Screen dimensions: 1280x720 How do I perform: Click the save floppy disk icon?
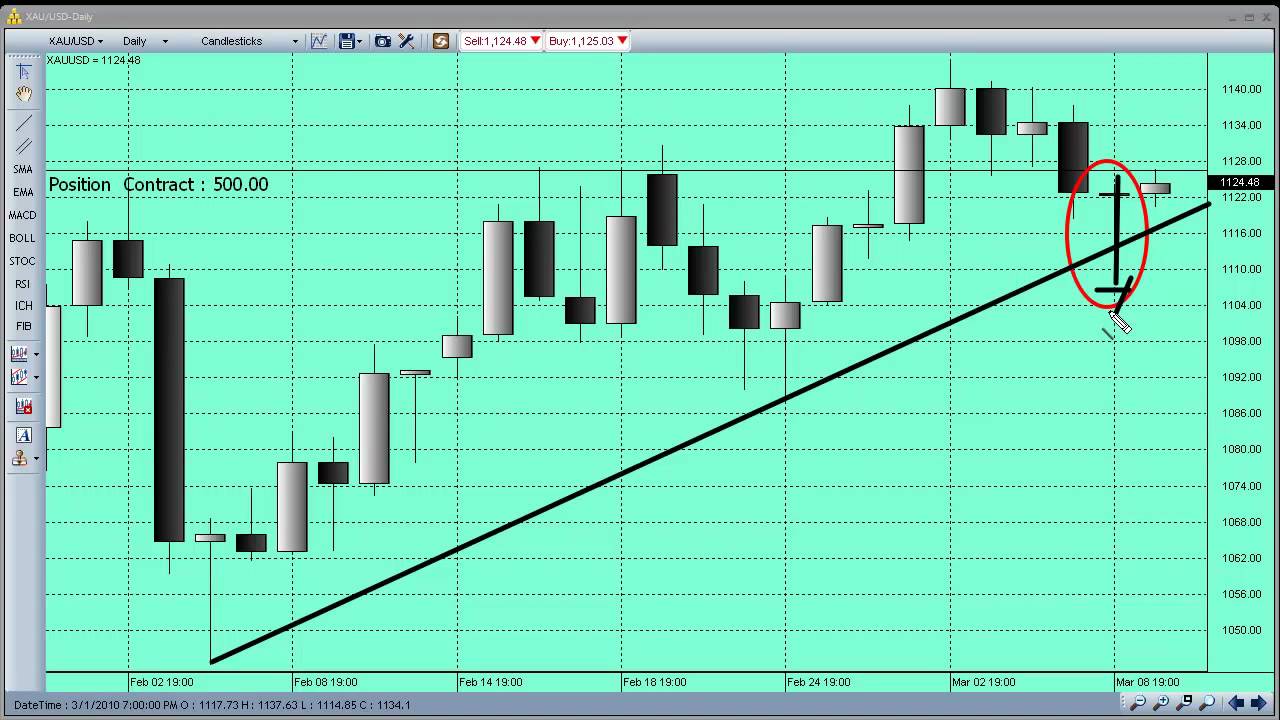coord(346,41)
